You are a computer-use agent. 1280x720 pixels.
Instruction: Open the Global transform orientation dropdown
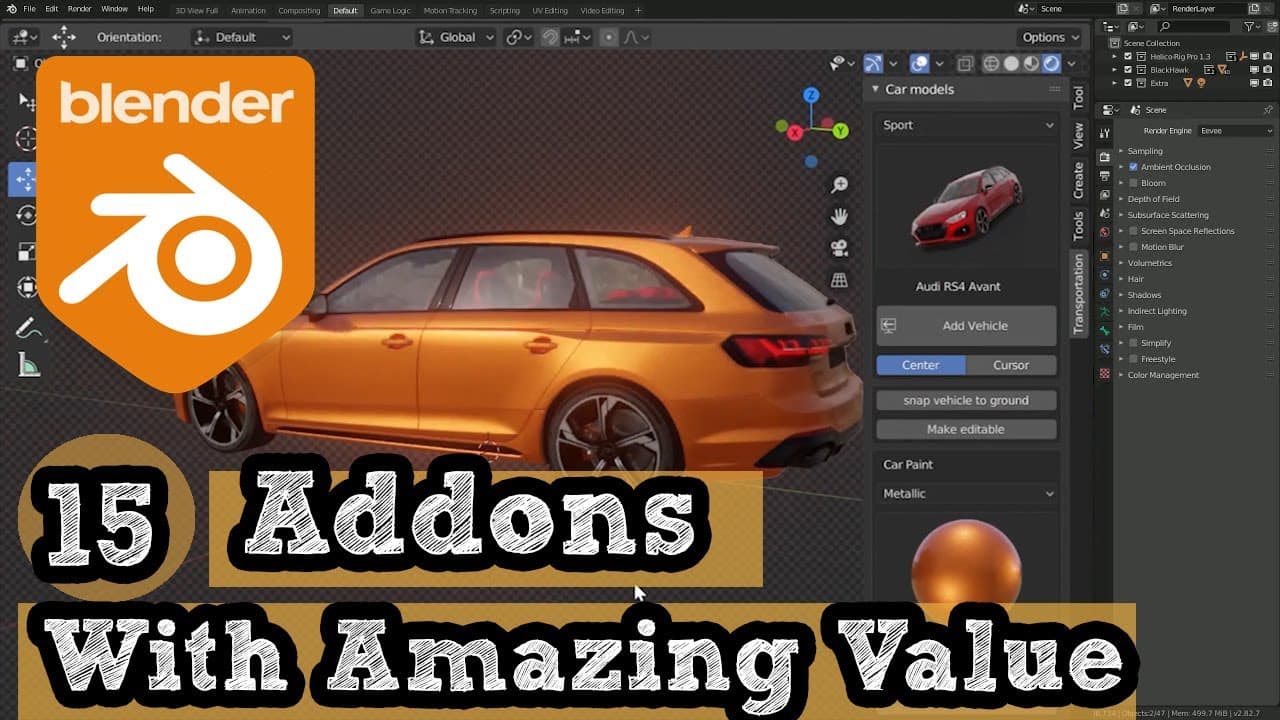coord(455,37)
